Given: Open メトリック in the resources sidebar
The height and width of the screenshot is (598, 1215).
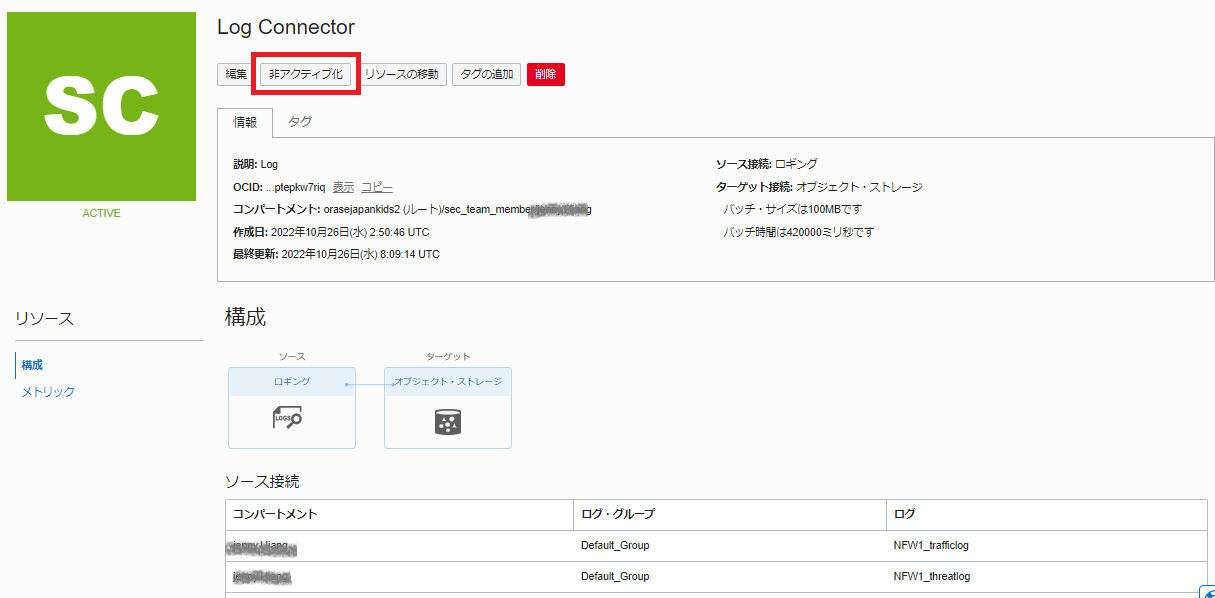Looking at the screenshot, I should click(x=48, y=392).
